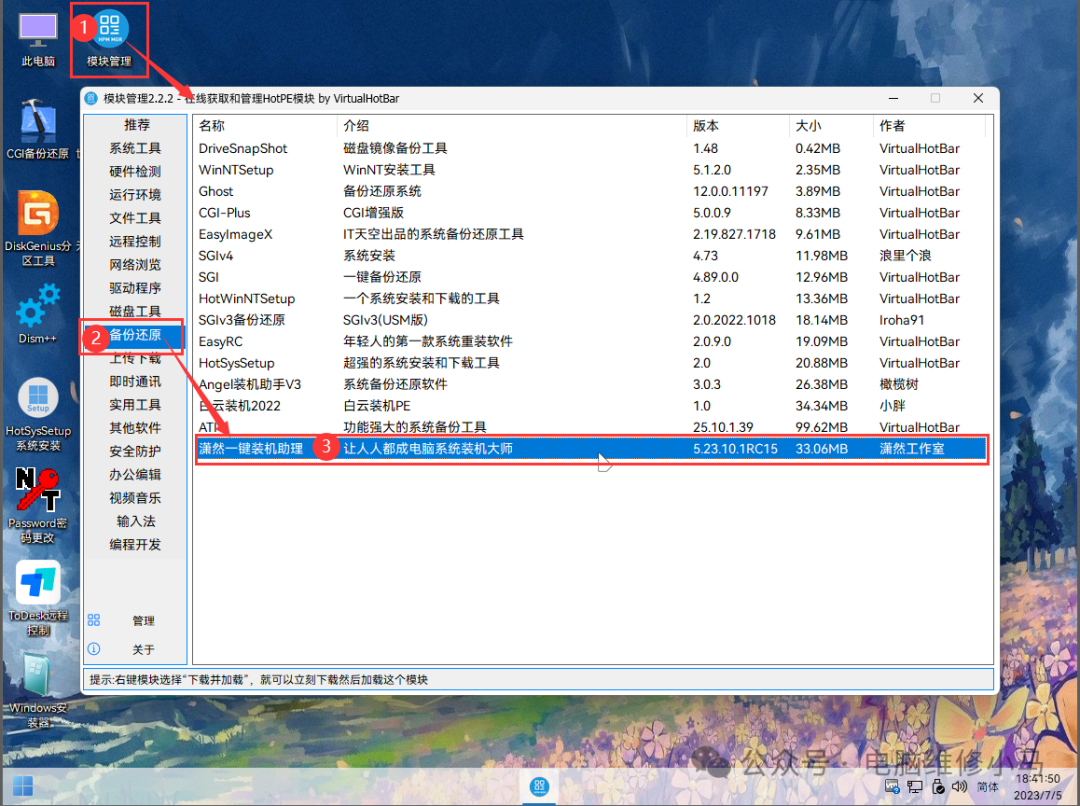This screenshot has width=1080, height=806.
Task: Select the HotSysSetup module row
Action: 592,362
